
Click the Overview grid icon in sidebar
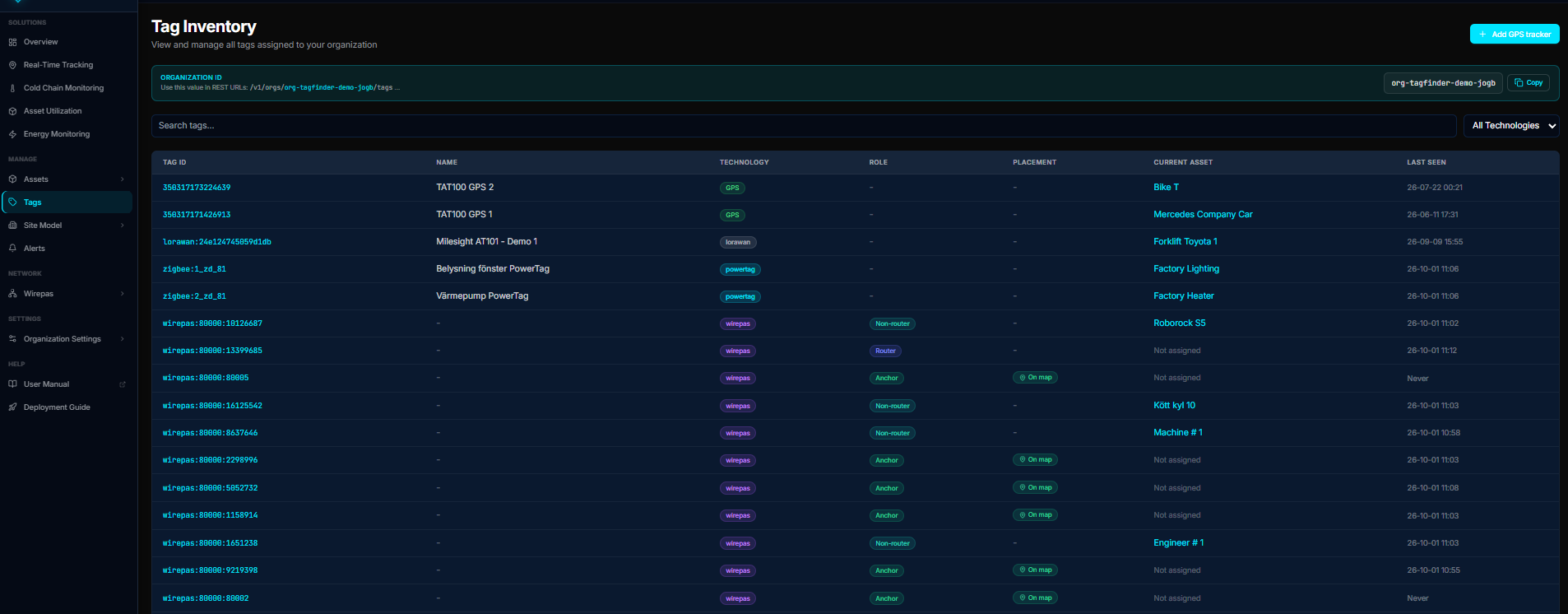coord(12,42)
